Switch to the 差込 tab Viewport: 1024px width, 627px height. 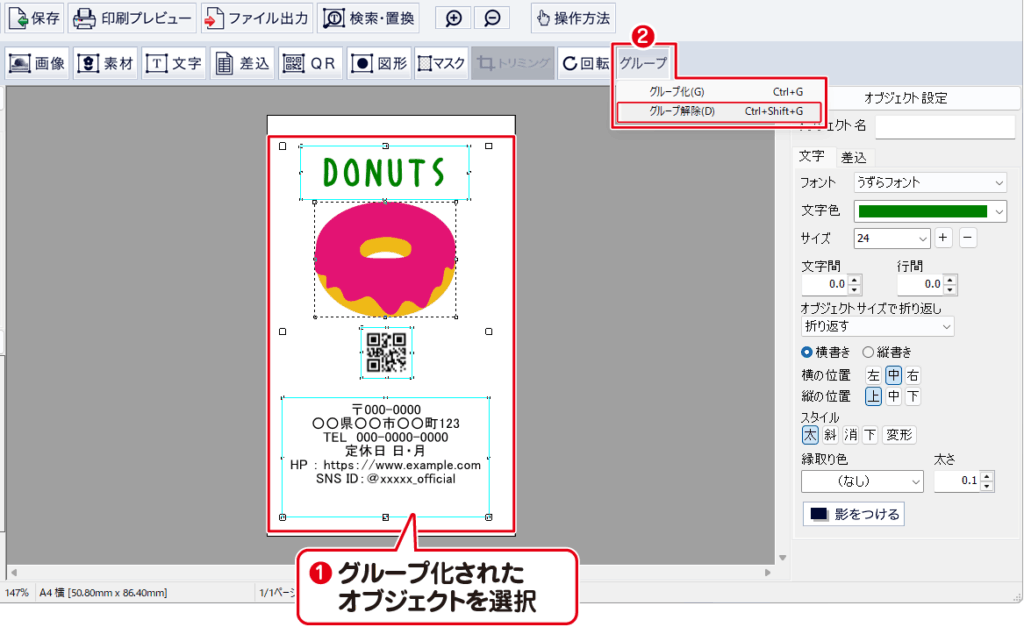point(854,157)
